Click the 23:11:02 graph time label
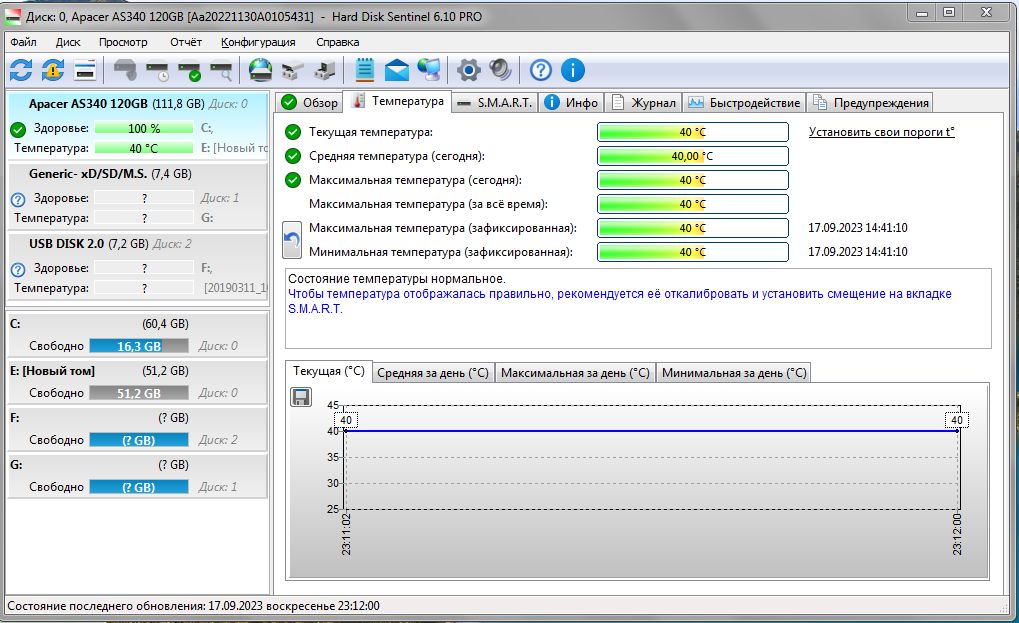The width and height of the screenshot is (1019, 623). (x=346, y=535)
